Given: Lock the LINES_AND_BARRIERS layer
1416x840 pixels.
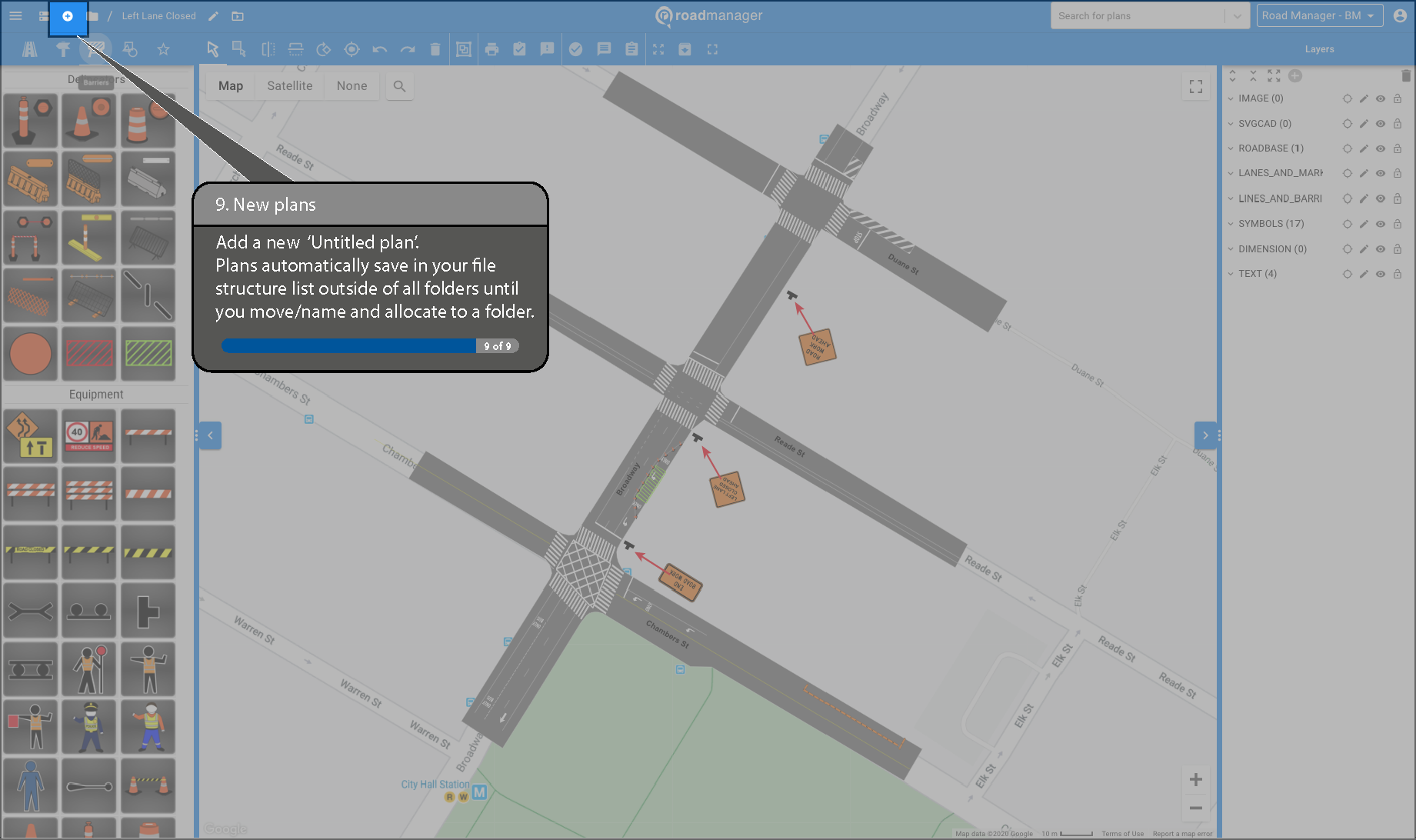Looking at the screenshot, I should click(x=1398, y=198).
